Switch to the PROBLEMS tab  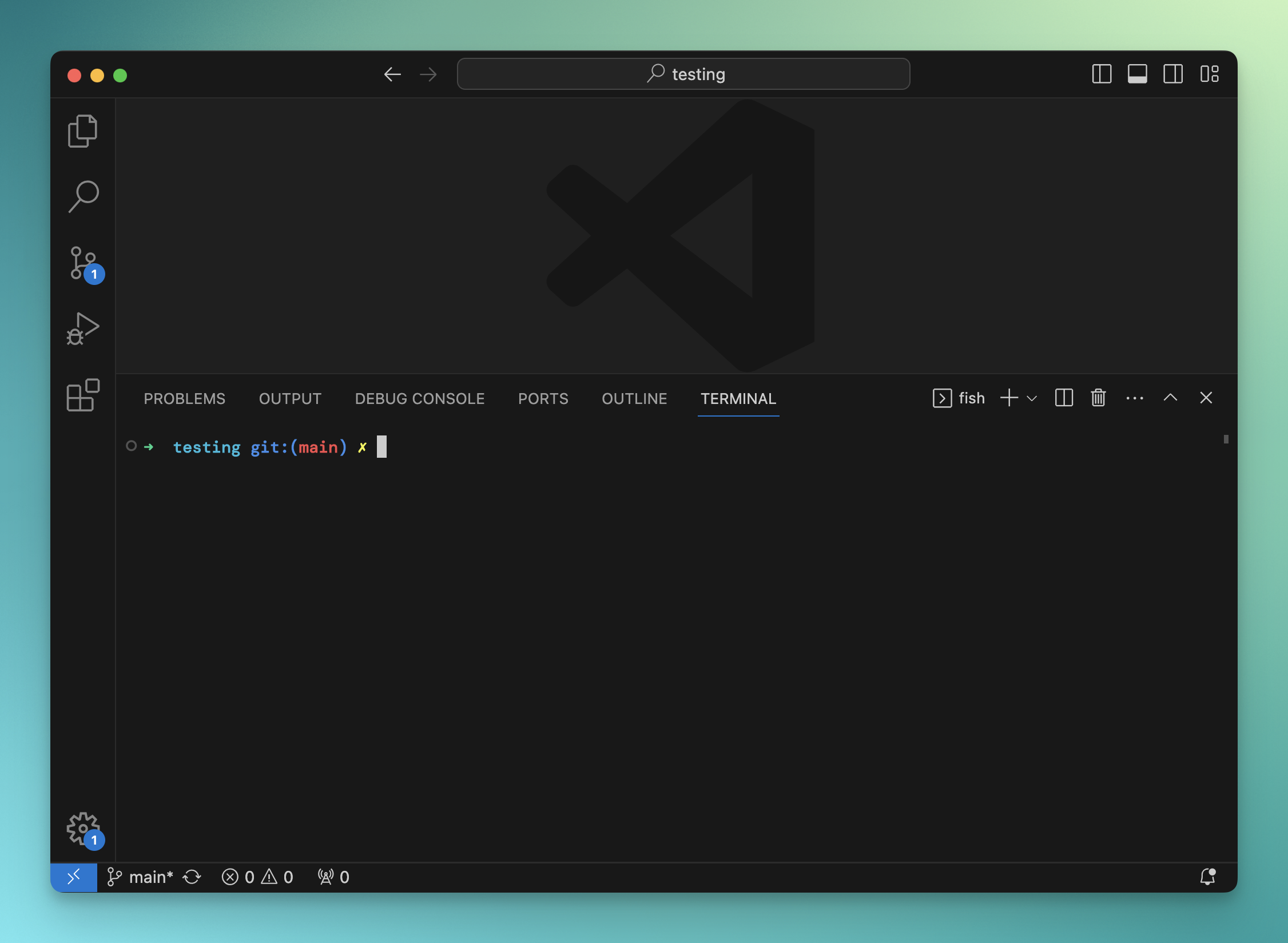184,398
